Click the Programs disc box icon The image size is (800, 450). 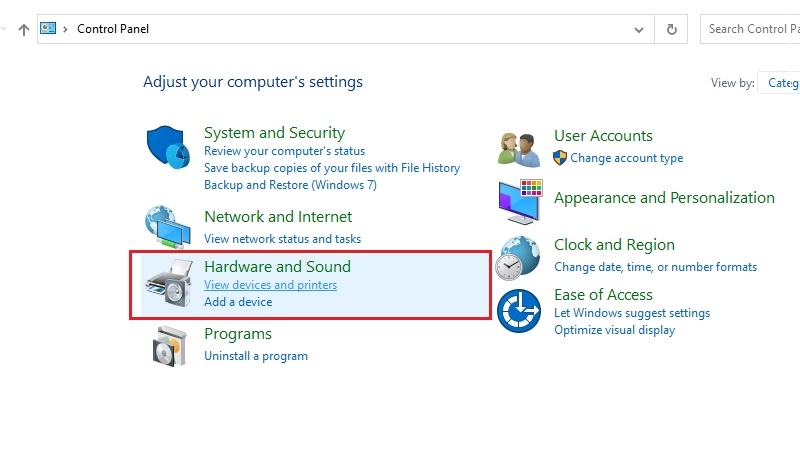(168, 345)
